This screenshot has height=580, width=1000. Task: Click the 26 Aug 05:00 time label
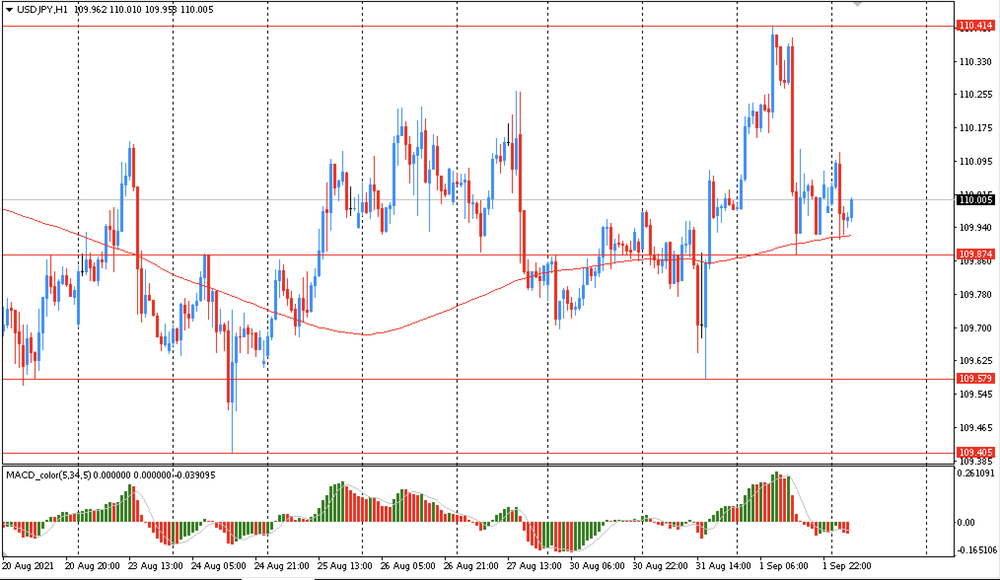[x=408, y=566]
